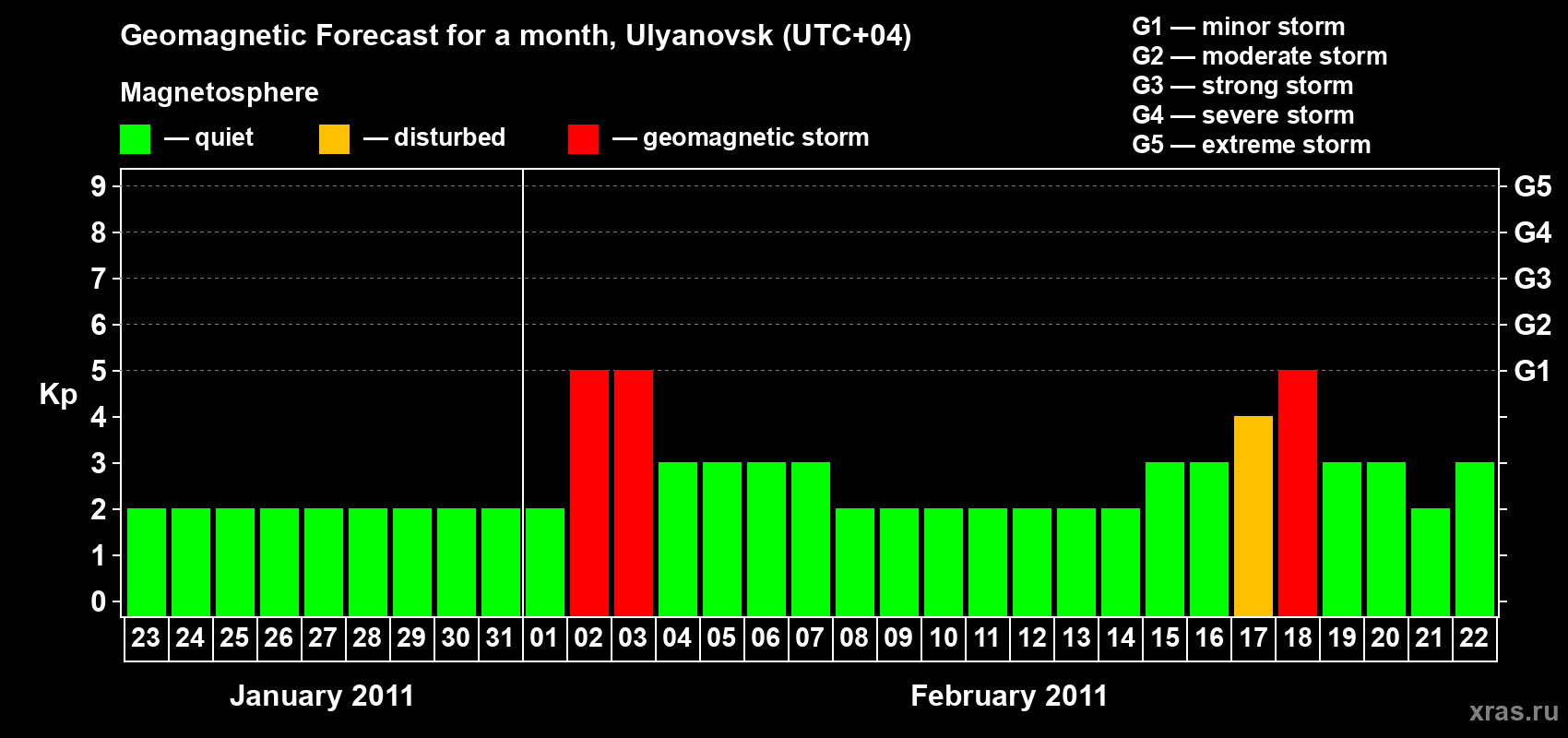Click the green bar for January 23
1568x738 pixels.
(x=147, y=562)
